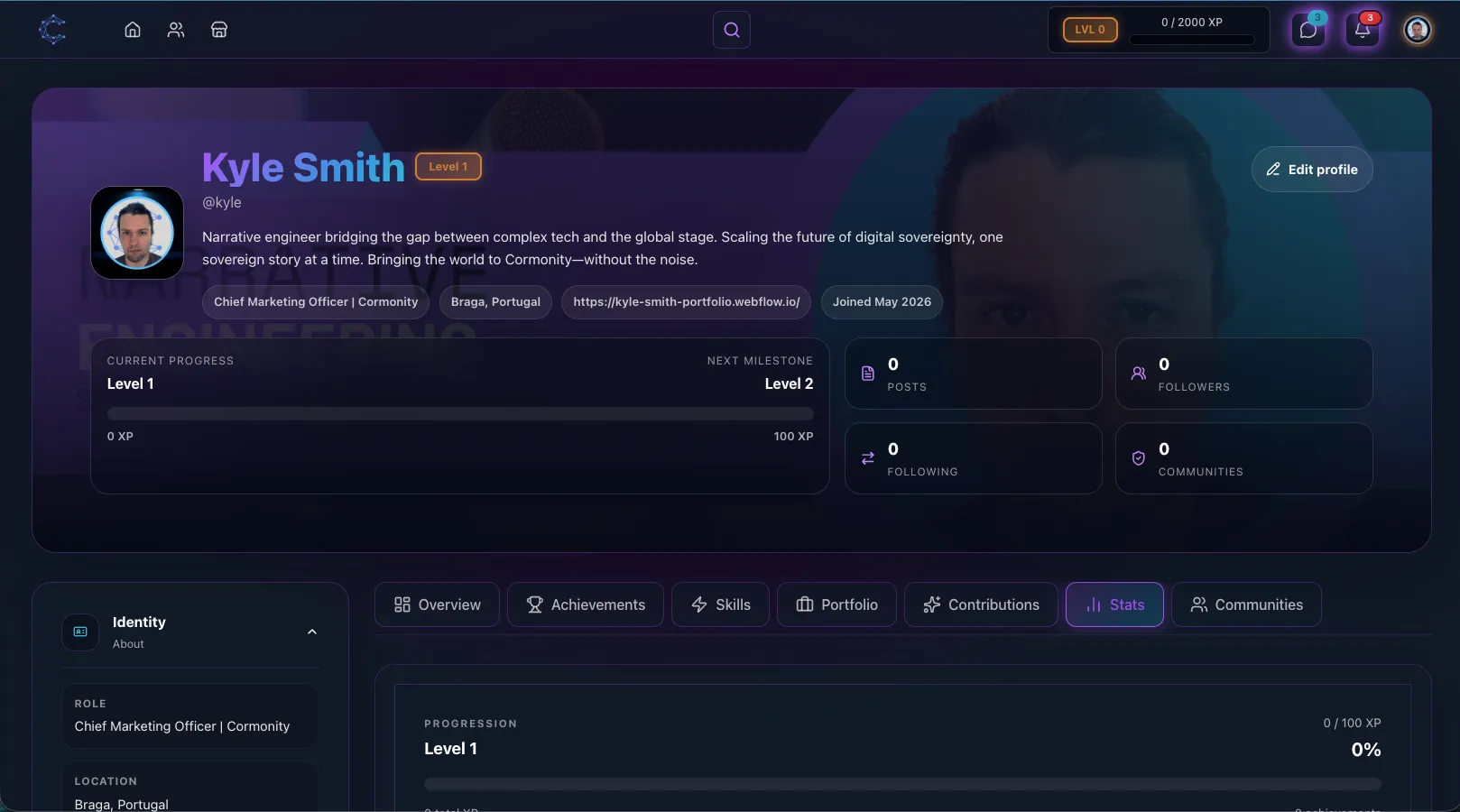Click the Following arrows icon

point(868,458)
